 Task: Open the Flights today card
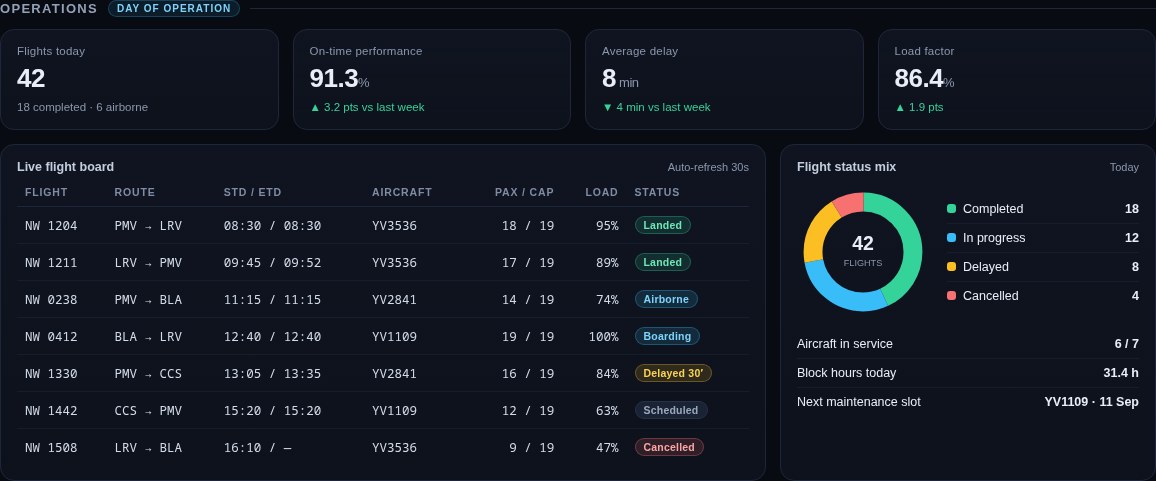139,80
